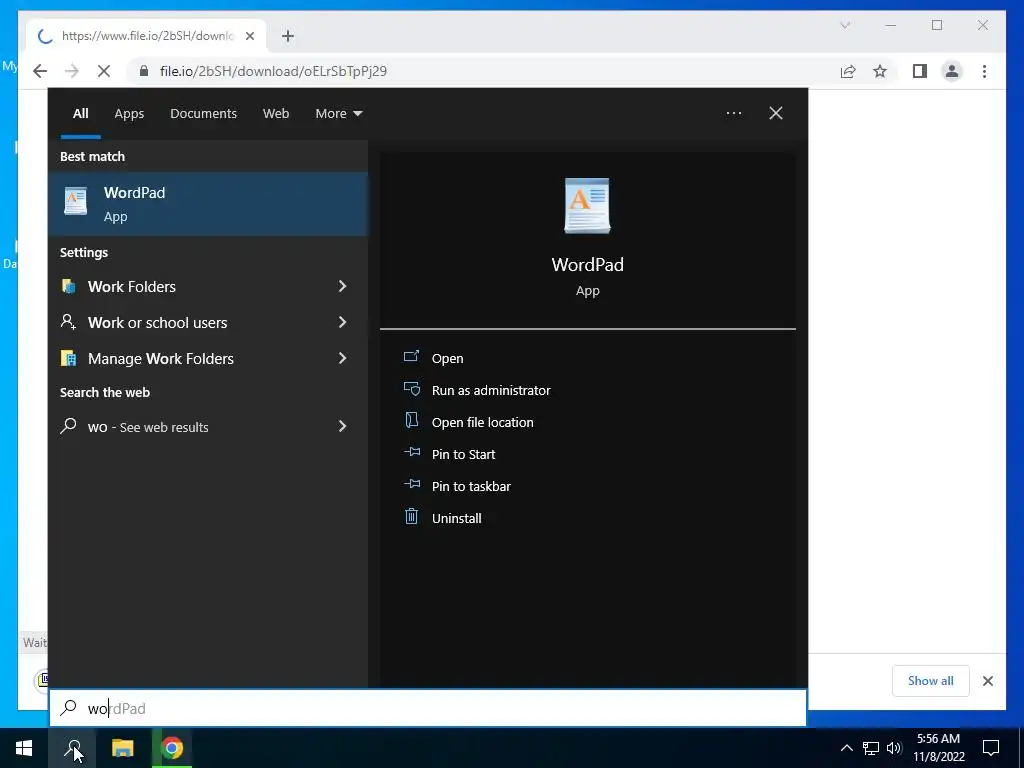
Task: Open Chrome profile avatar menu
Action: click(952, 71)
